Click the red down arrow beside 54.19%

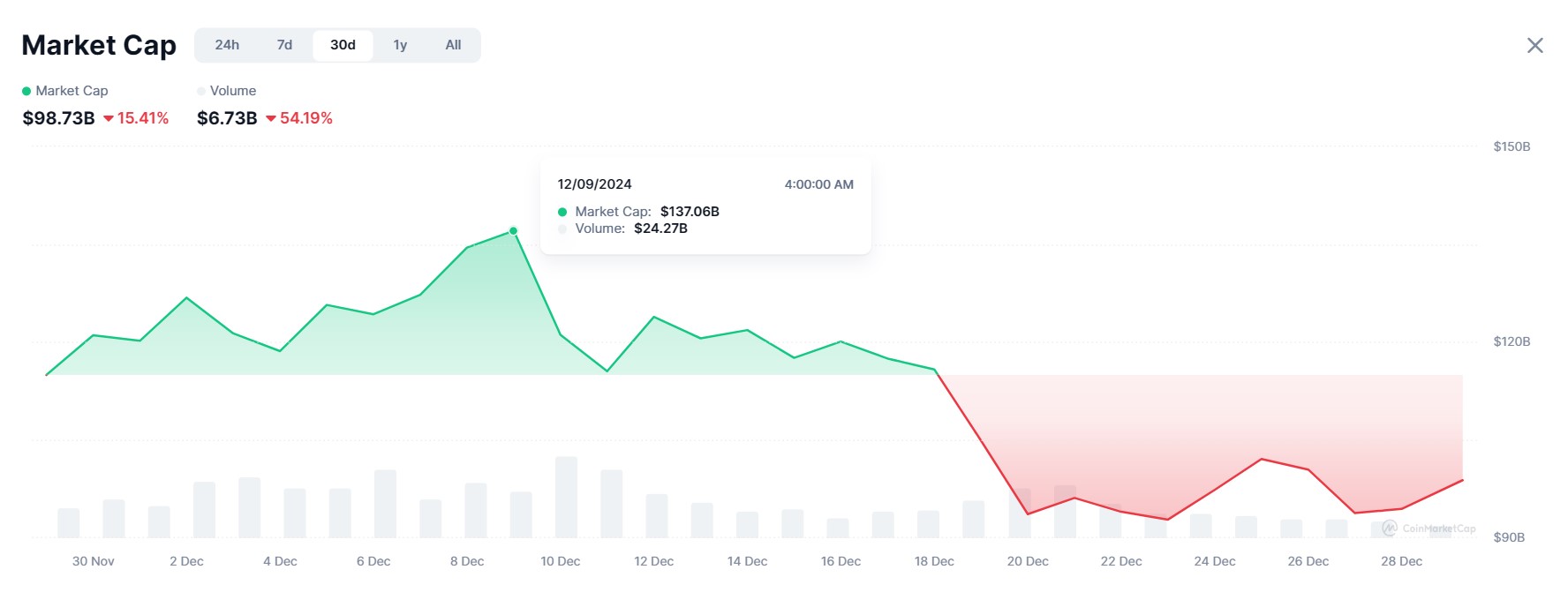pyautogui.click(x=271, y=118)
